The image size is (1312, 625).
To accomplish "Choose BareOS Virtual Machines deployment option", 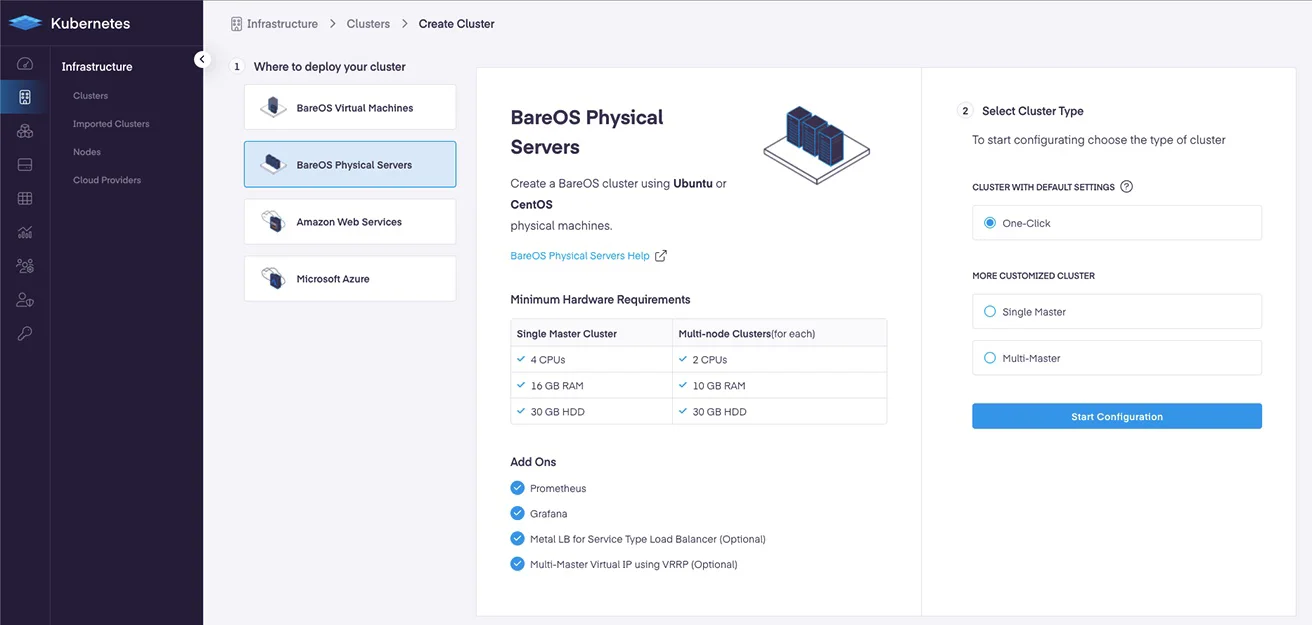I will (350, 108).
